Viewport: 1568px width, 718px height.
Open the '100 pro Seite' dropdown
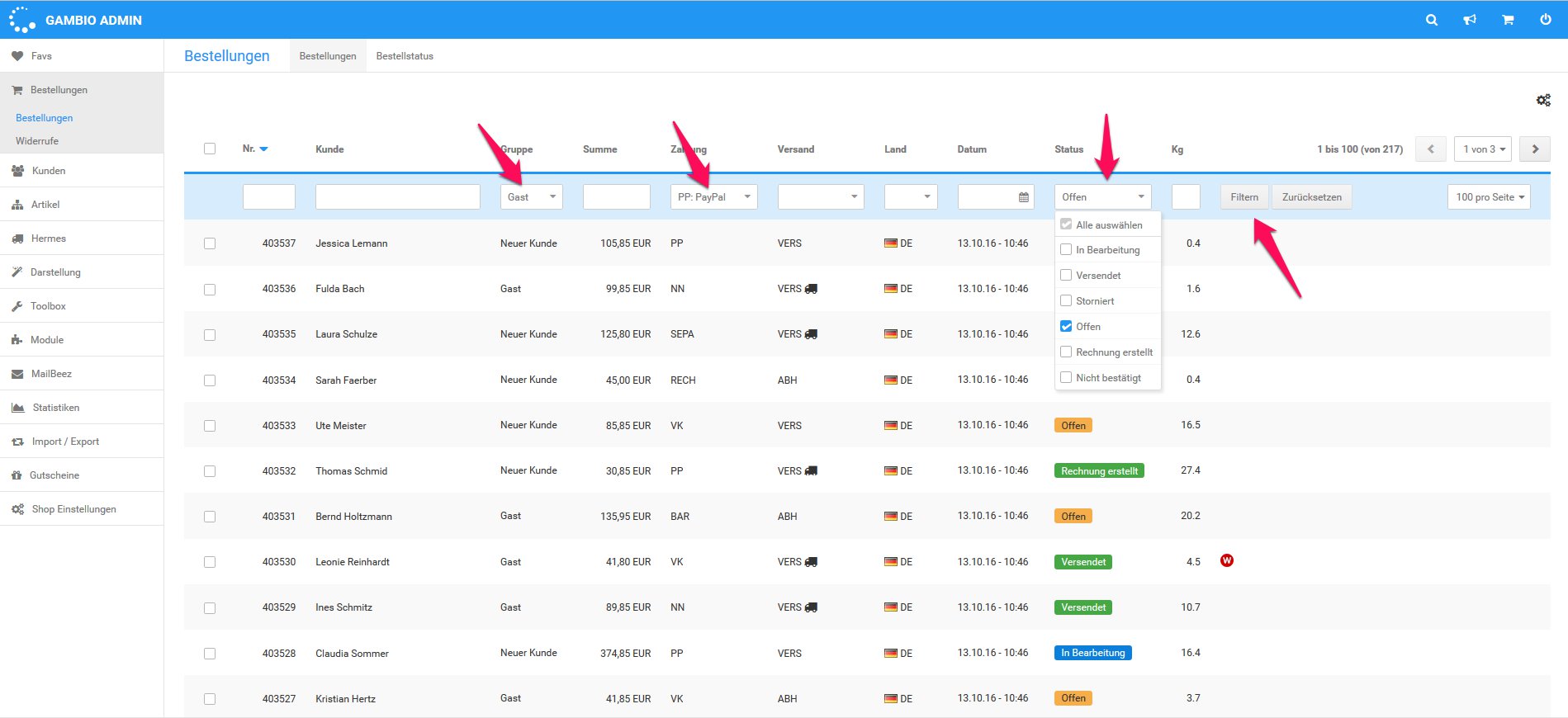(x=1489, y=197)
